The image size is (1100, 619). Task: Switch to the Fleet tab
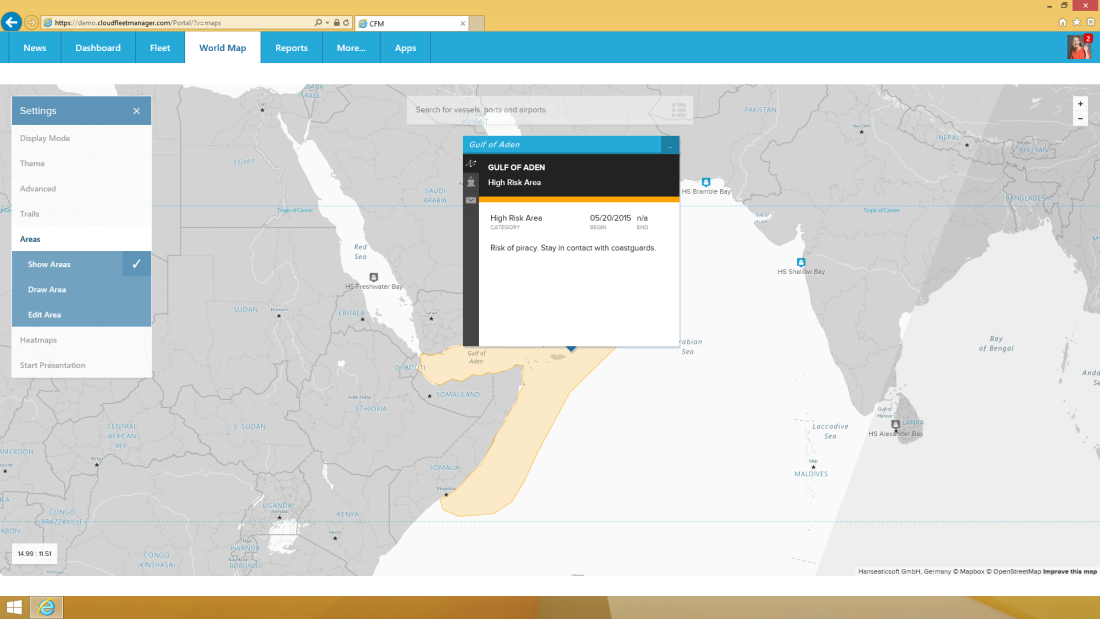click(160, 48)
